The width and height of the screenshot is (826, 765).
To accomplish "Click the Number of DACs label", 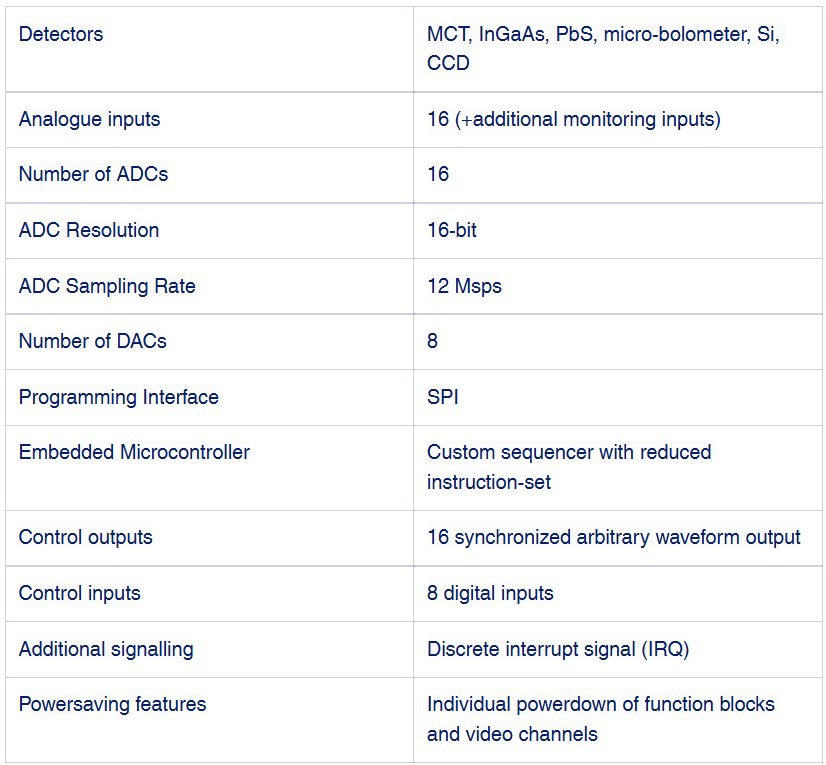I will pos(93,341).
